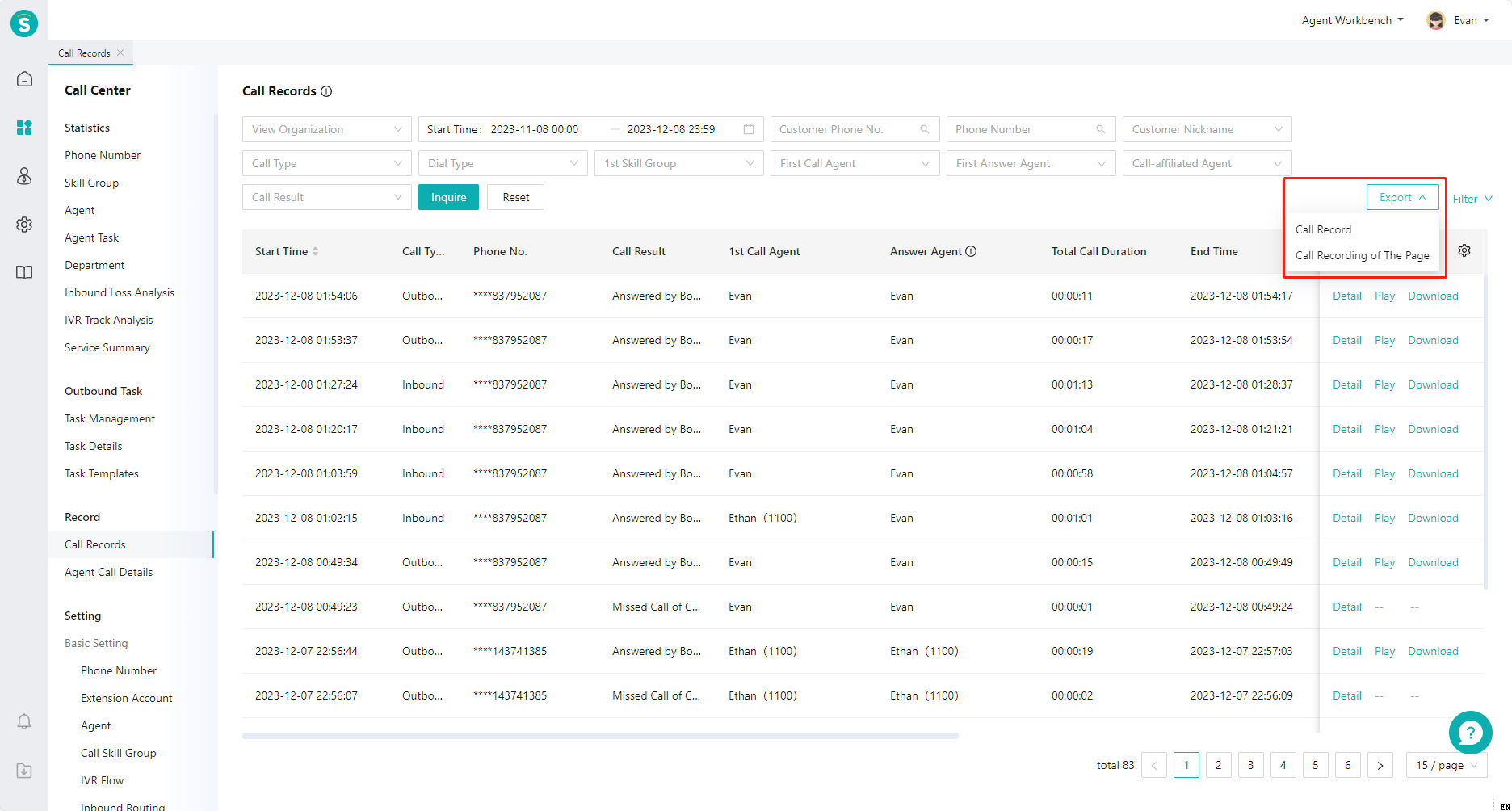The width and height of the screenshot is (1512, 811).
Task: Open Agent Workbench dropdown
Action: pos(1353,20)
